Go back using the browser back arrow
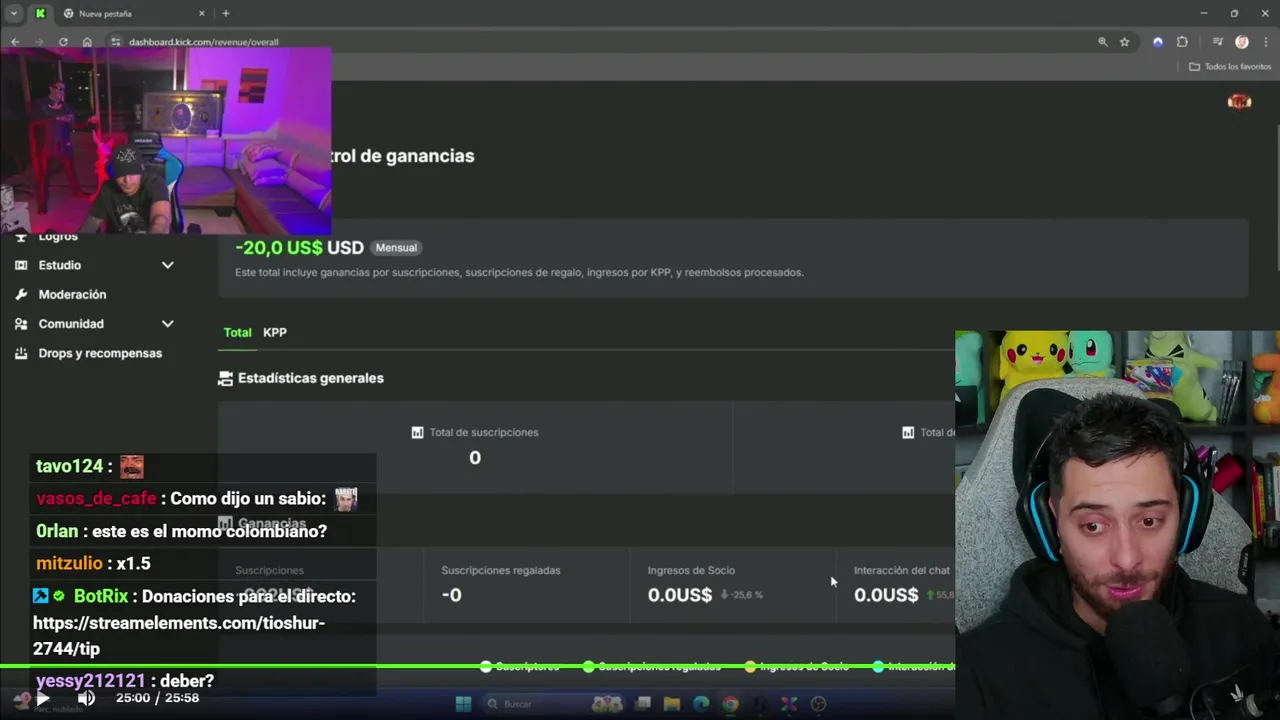The image size is (1280, 720). [14, 42]
